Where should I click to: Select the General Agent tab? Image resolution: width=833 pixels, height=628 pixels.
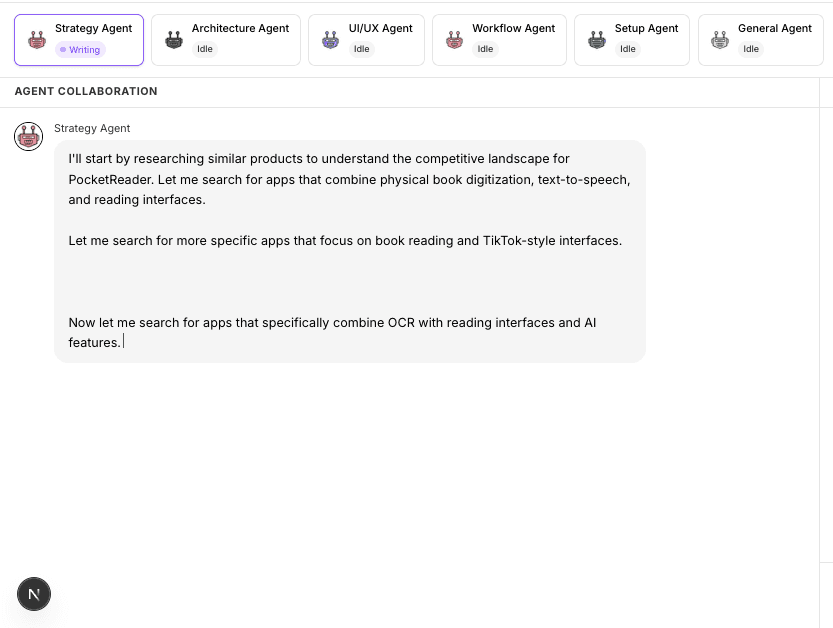[x=760, y=39]
